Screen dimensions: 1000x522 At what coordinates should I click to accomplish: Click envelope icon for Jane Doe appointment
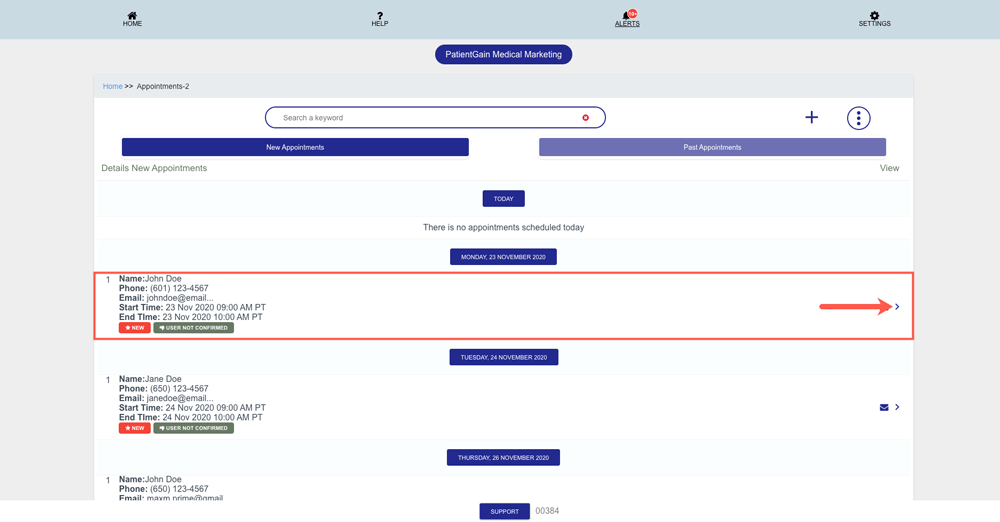[x=884, y=407]
